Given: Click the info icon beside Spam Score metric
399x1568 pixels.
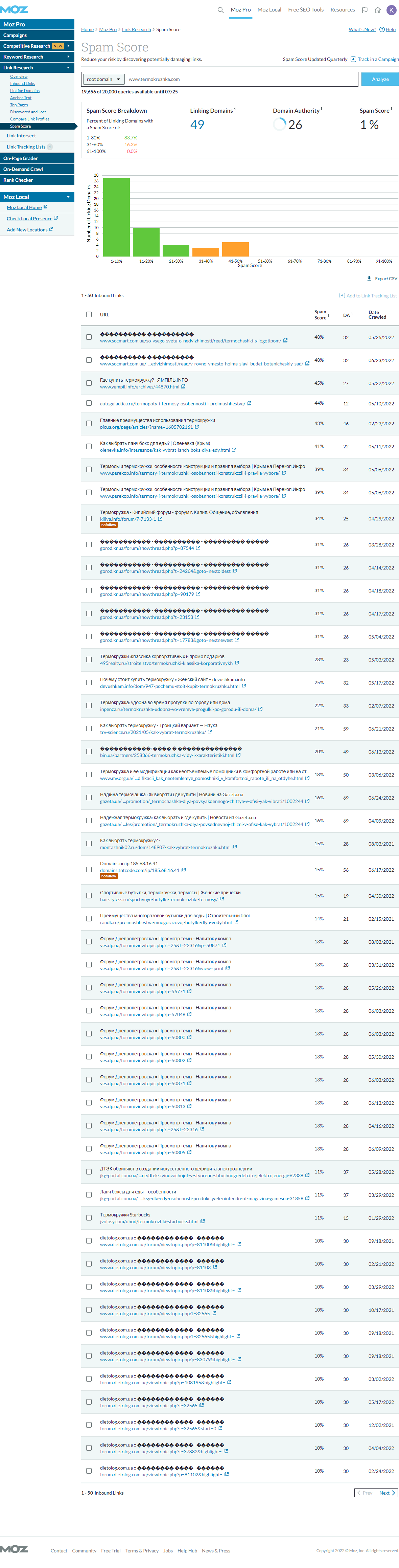Looking at the screenshot, I should pos(391,109).
